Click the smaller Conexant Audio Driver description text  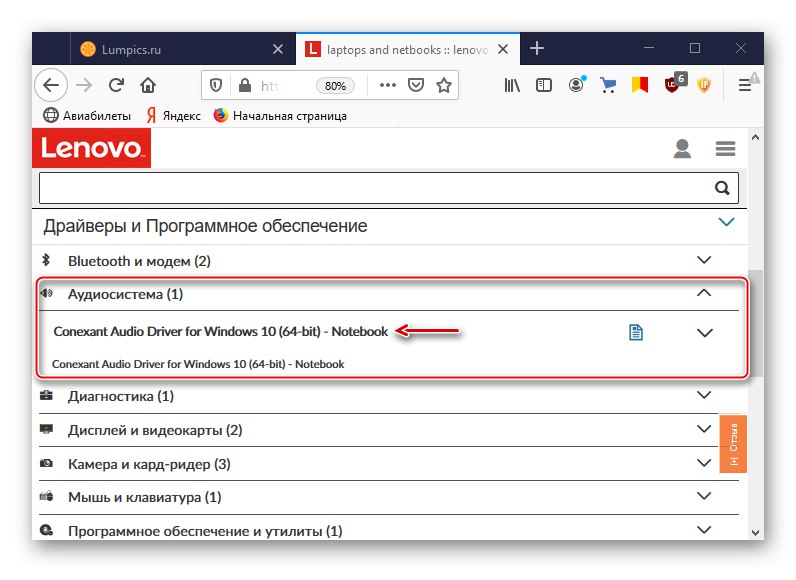(198, 364)
